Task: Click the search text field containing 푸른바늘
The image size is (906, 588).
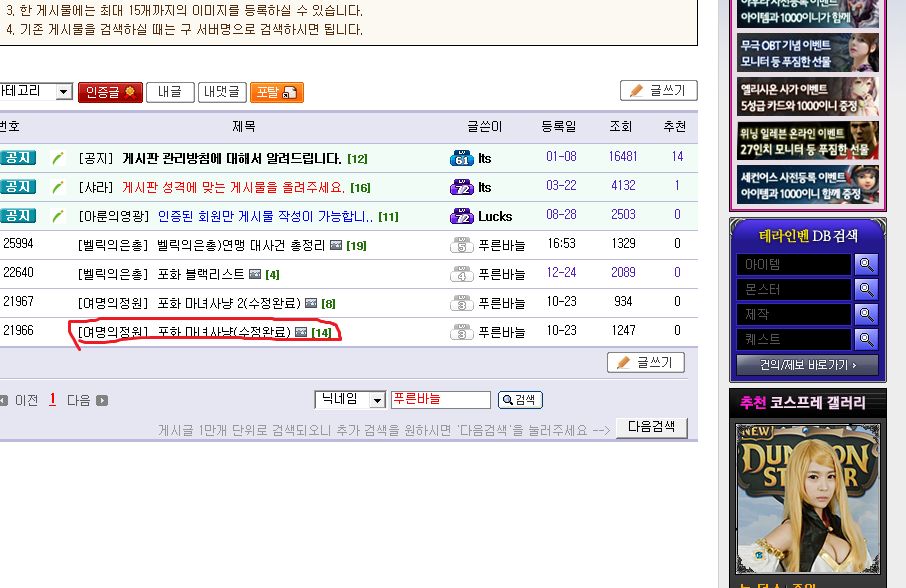Action: (440, 399)
